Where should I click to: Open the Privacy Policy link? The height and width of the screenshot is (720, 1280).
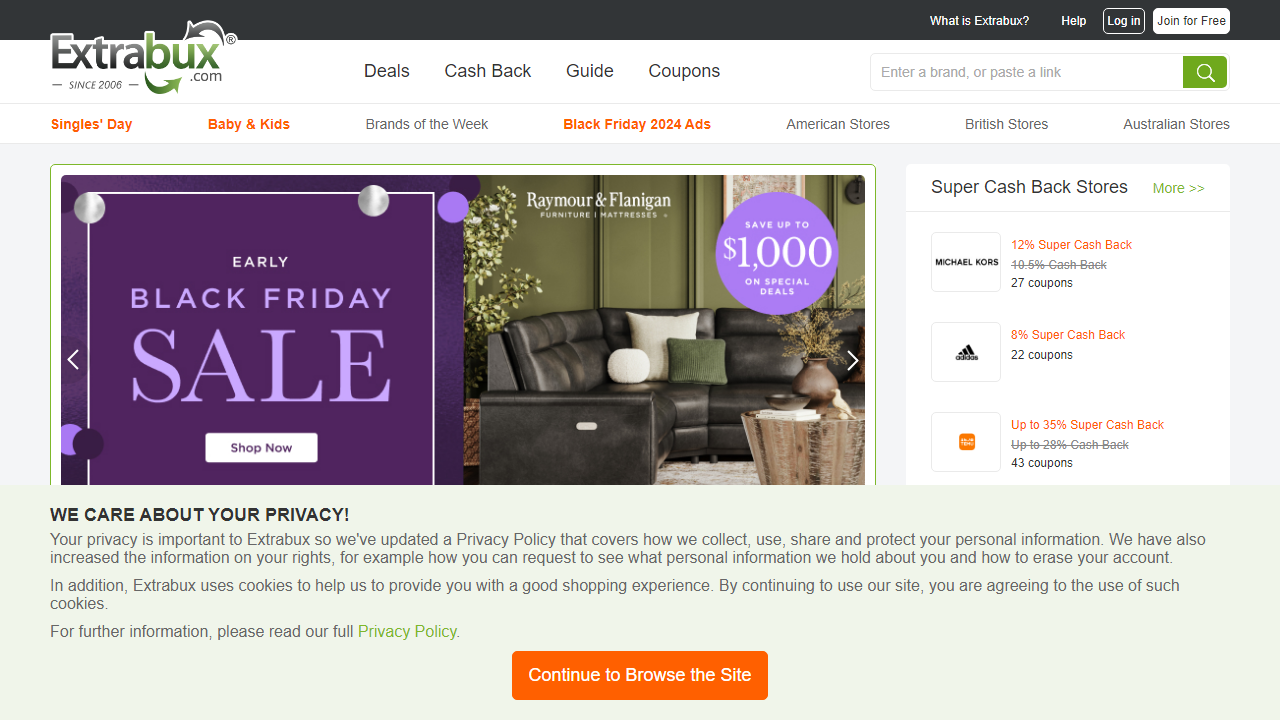(407, 631)
